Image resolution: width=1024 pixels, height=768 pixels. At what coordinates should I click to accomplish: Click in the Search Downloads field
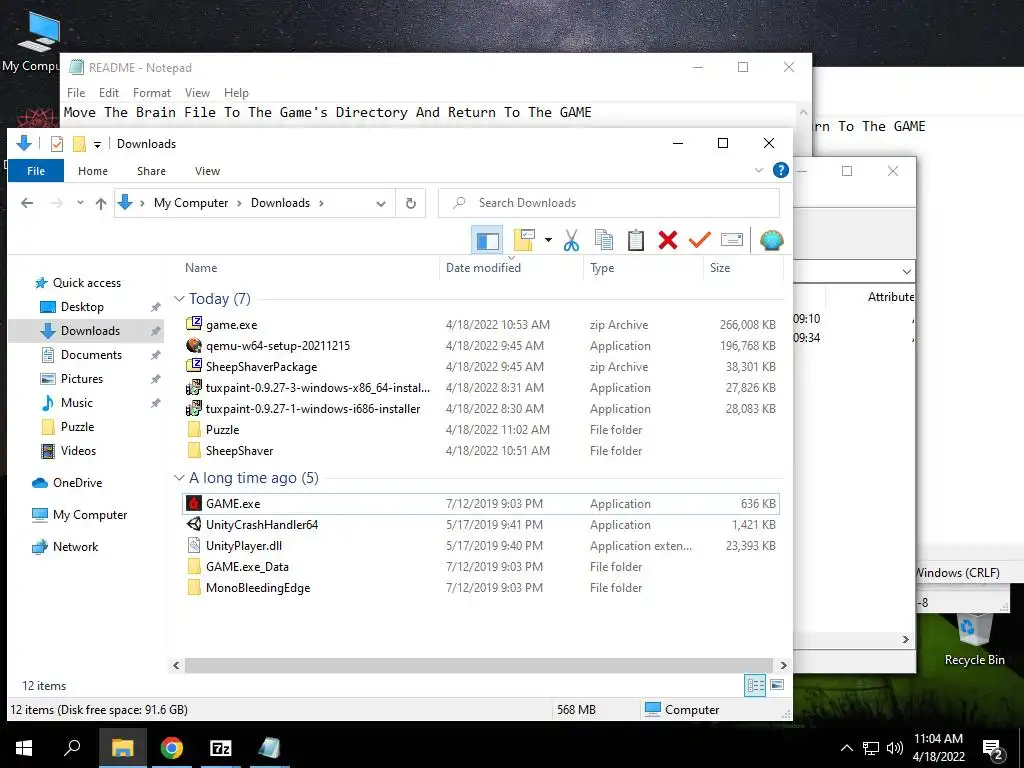[609, 203]
